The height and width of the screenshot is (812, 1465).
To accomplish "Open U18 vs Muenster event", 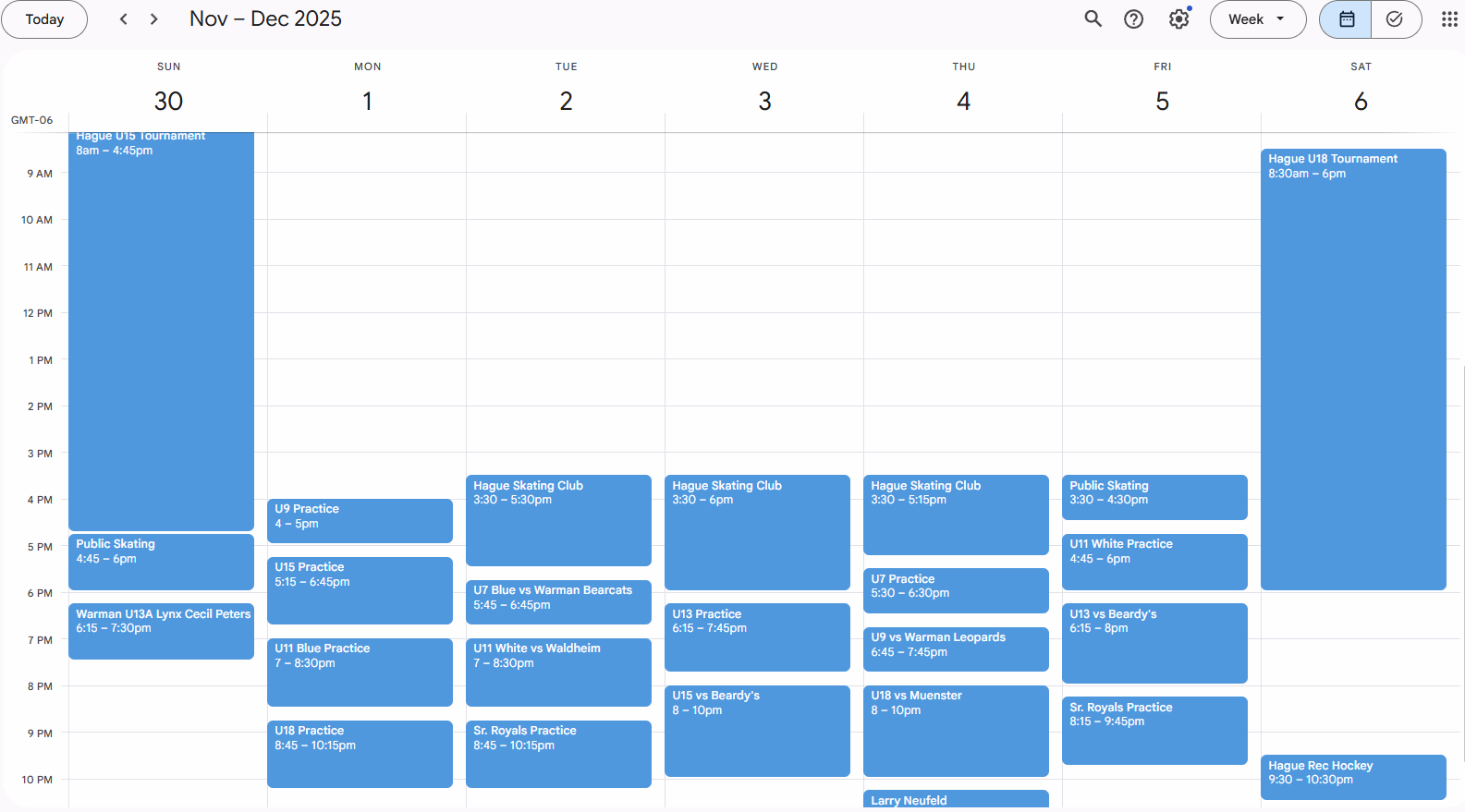I will [956, 730].
